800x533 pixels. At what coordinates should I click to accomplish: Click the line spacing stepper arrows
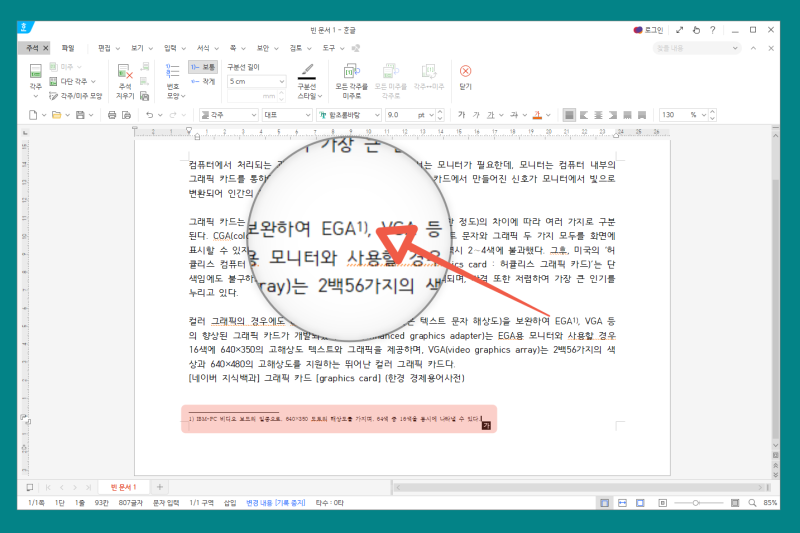[x=713, y=115]
